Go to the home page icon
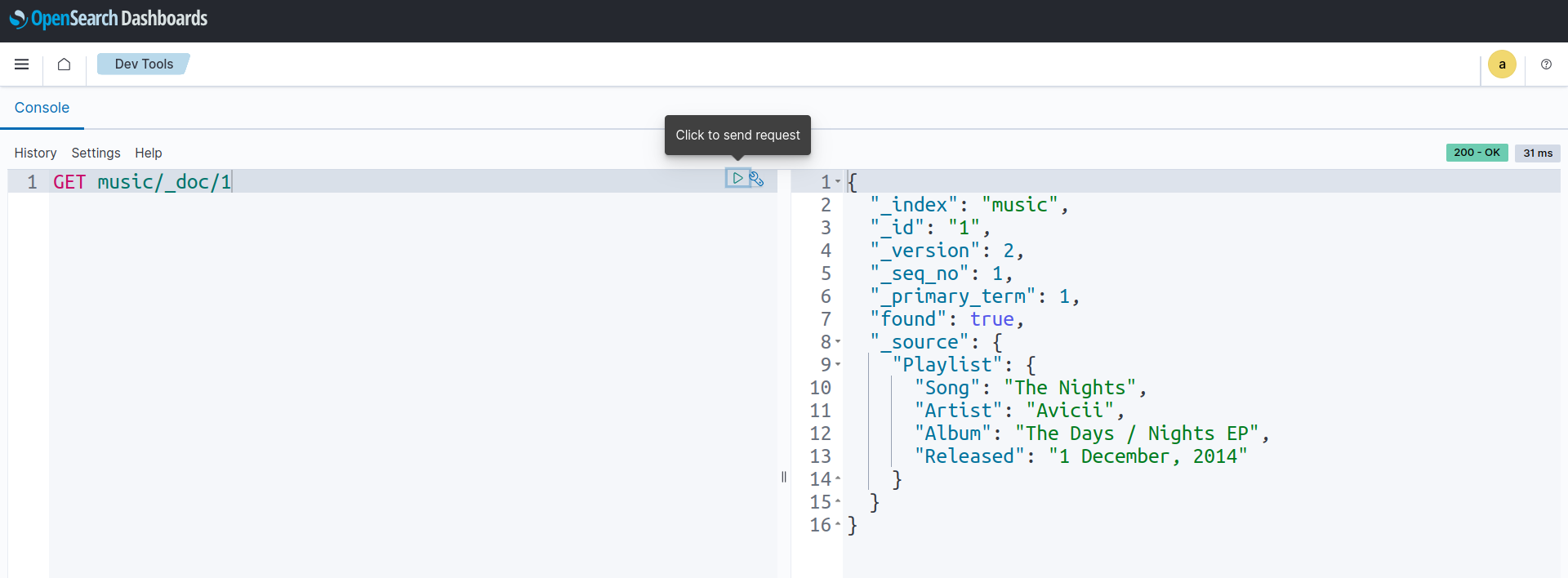 64,64
